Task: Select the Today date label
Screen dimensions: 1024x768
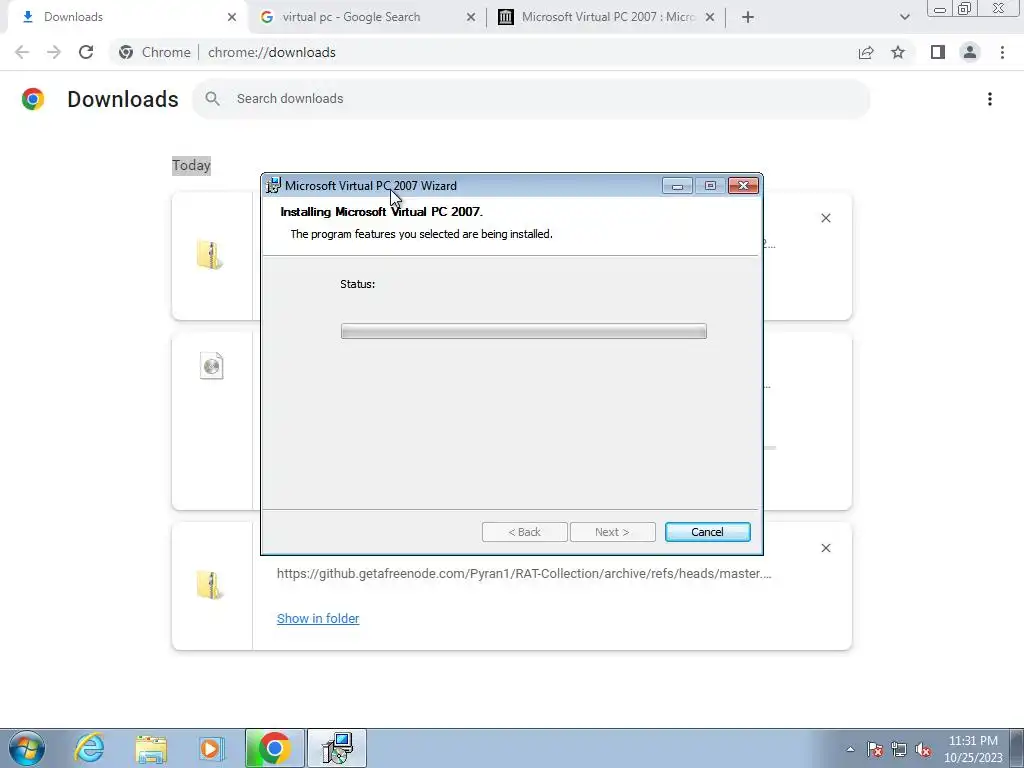Action: (191, 165)
